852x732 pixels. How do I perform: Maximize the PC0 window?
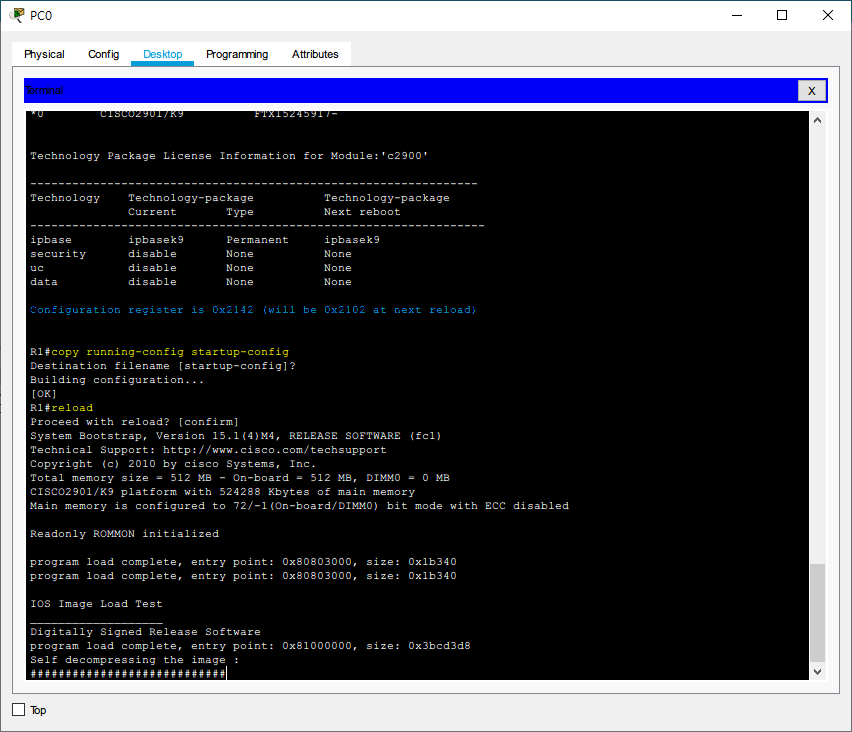(x=782, y=15)
